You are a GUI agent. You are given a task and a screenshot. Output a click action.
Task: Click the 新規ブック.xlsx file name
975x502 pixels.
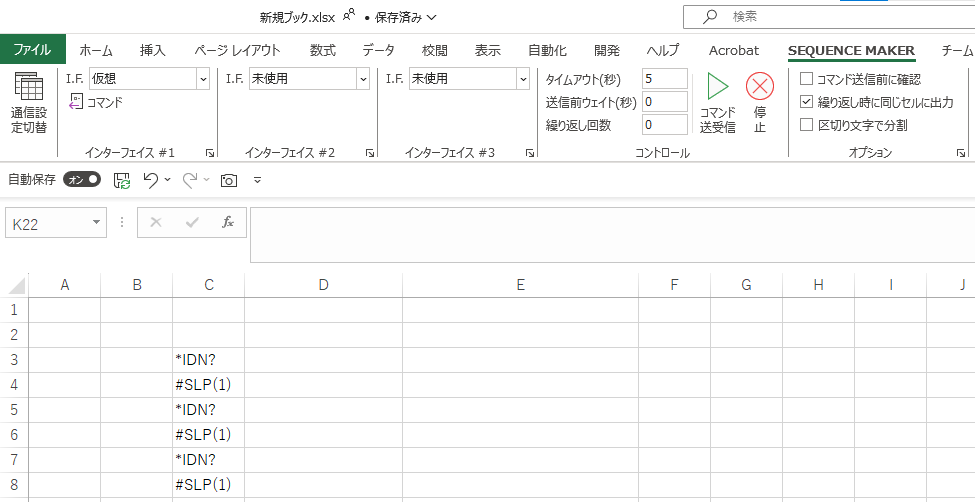(x=298, y=17)
